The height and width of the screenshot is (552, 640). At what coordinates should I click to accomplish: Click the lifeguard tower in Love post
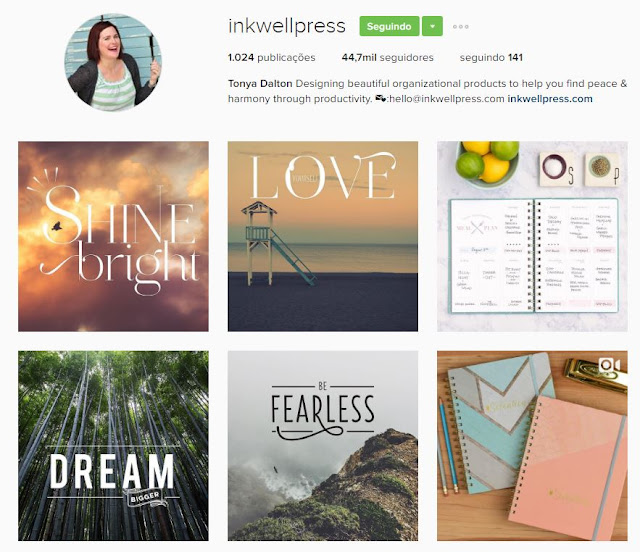pyautogui.click(x=278, y=243)
